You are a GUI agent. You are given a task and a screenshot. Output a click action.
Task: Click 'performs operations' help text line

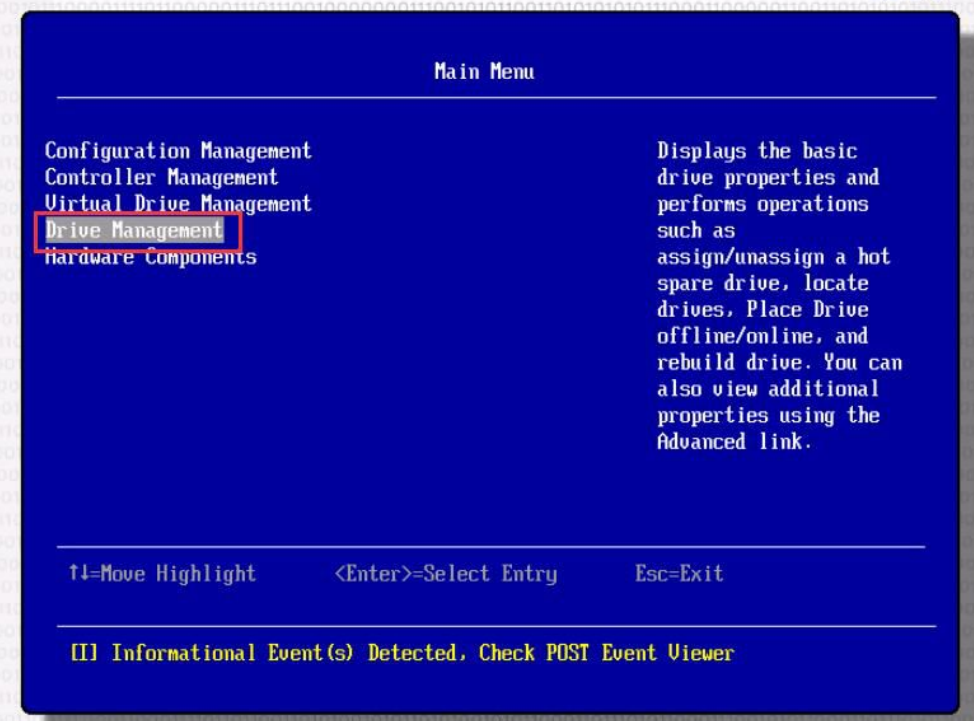[762, 204]
